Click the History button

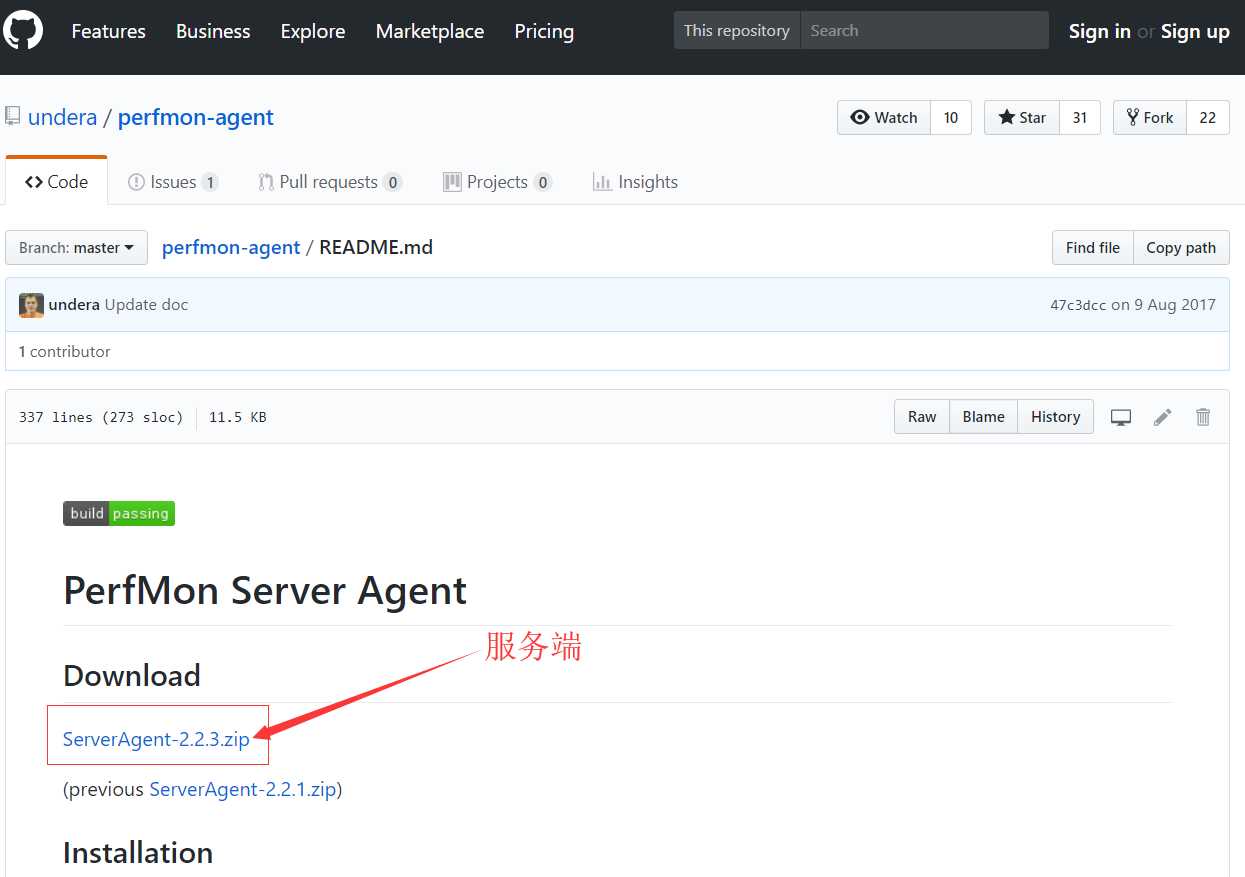(x=1056, y=417)
